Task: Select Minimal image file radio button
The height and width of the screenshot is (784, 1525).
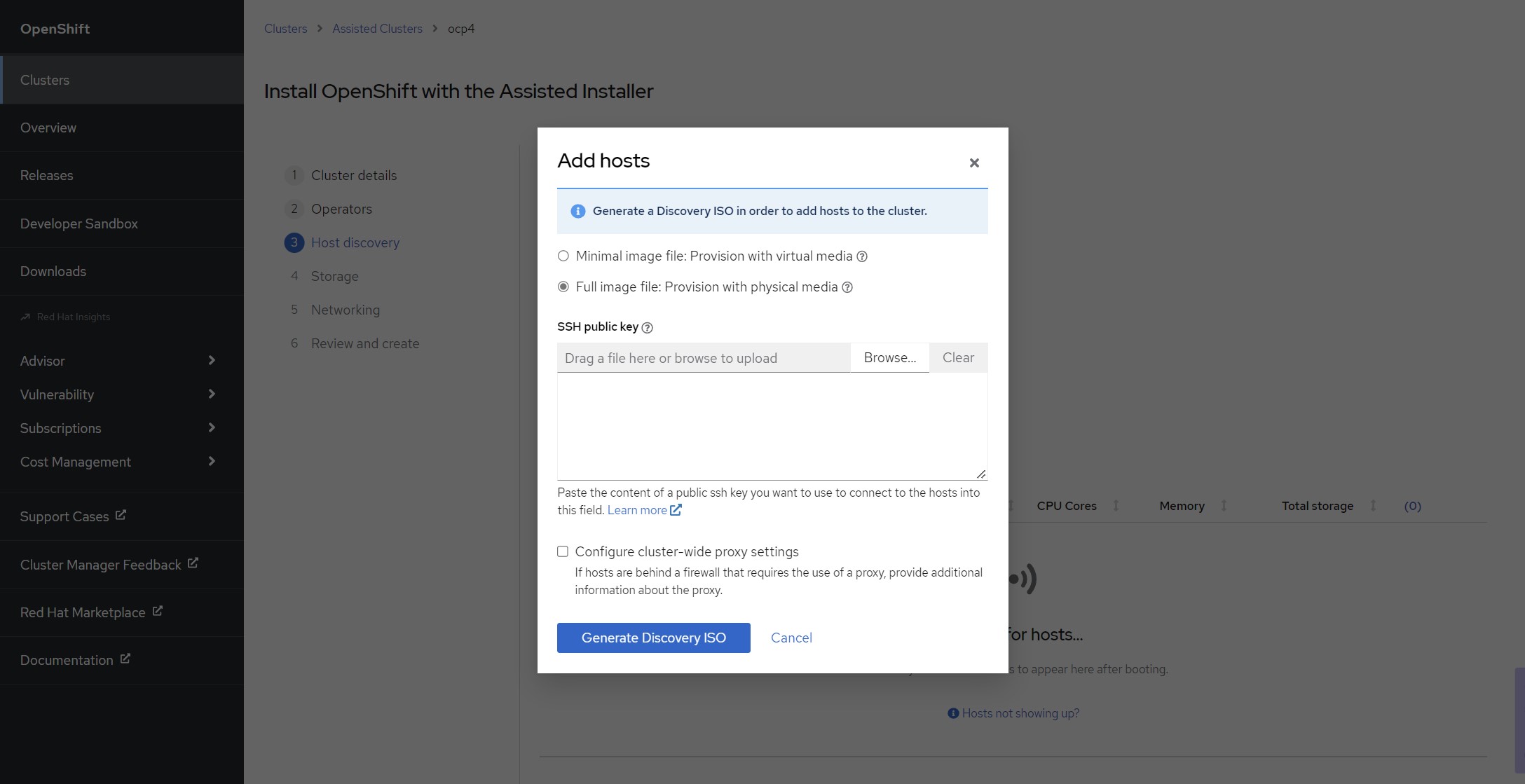Action: (x=563, y=256)
